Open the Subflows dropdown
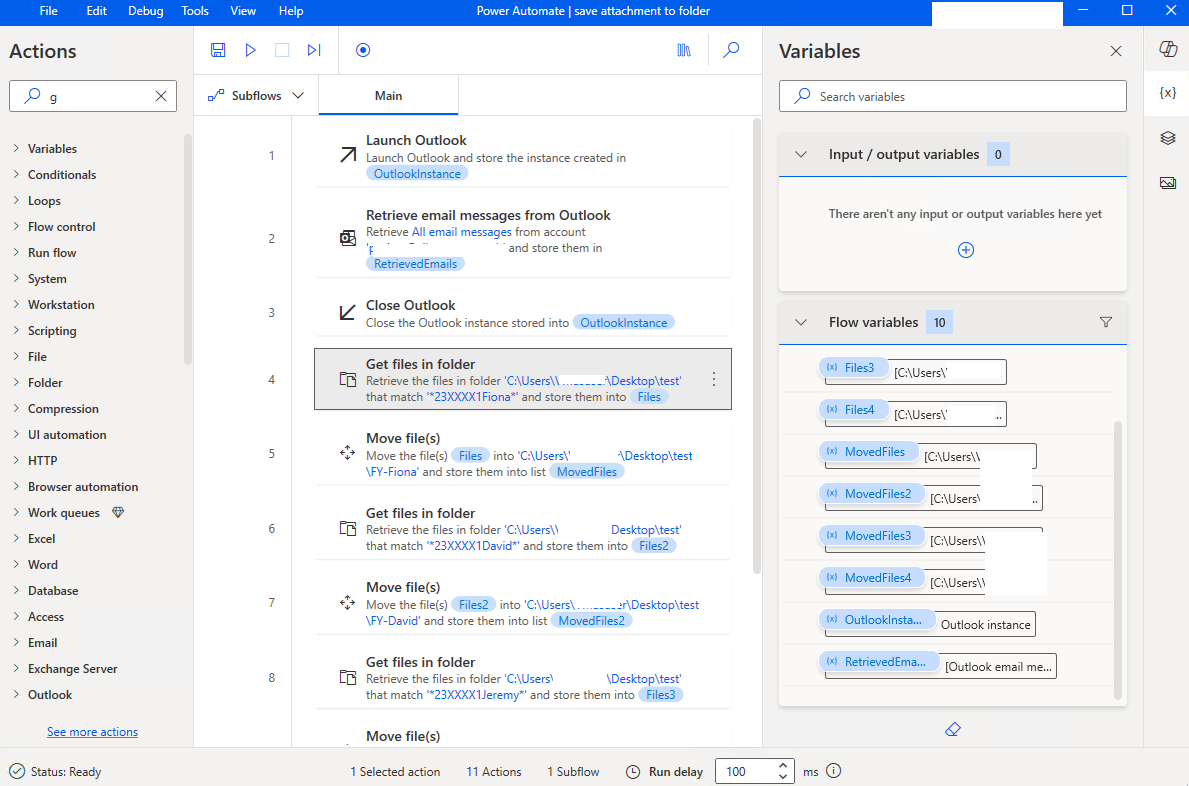 pos(255,94)
